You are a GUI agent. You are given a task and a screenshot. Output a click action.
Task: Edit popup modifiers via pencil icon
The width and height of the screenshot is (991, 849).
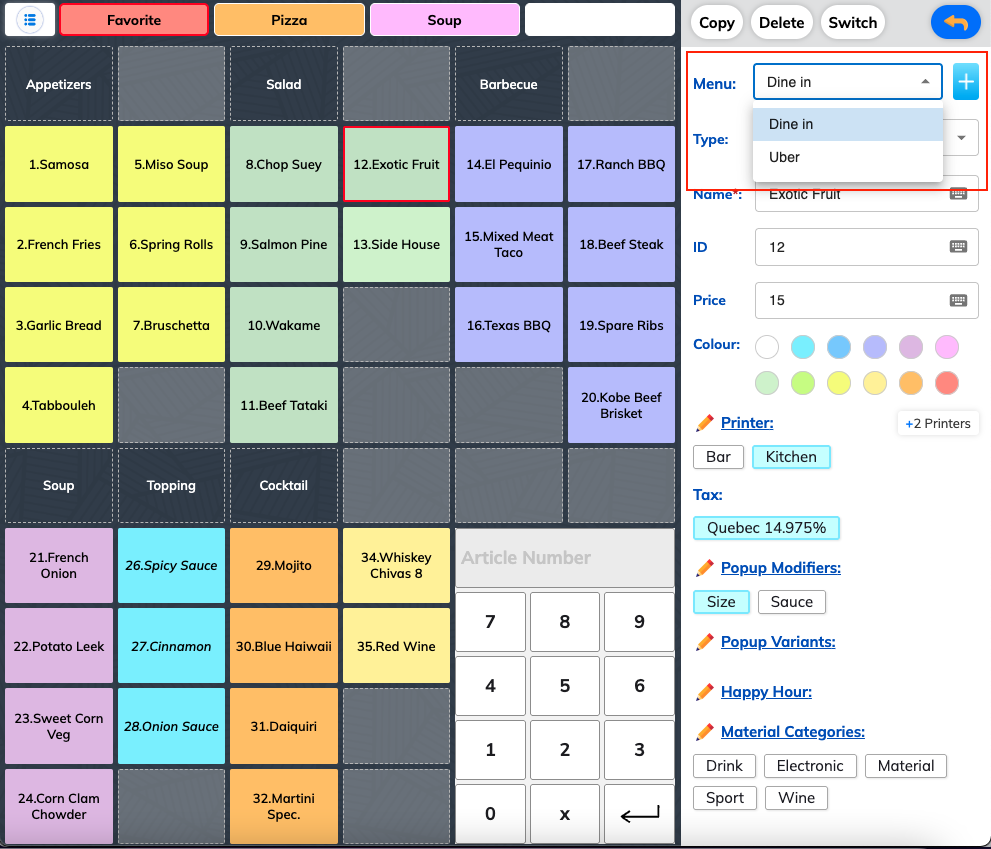[x=704, y=568]
